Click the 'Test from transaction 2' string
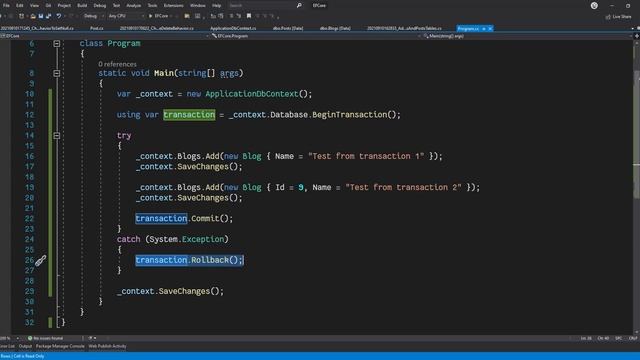The height and width of the screenshot is (360, 640). point(403,187)
